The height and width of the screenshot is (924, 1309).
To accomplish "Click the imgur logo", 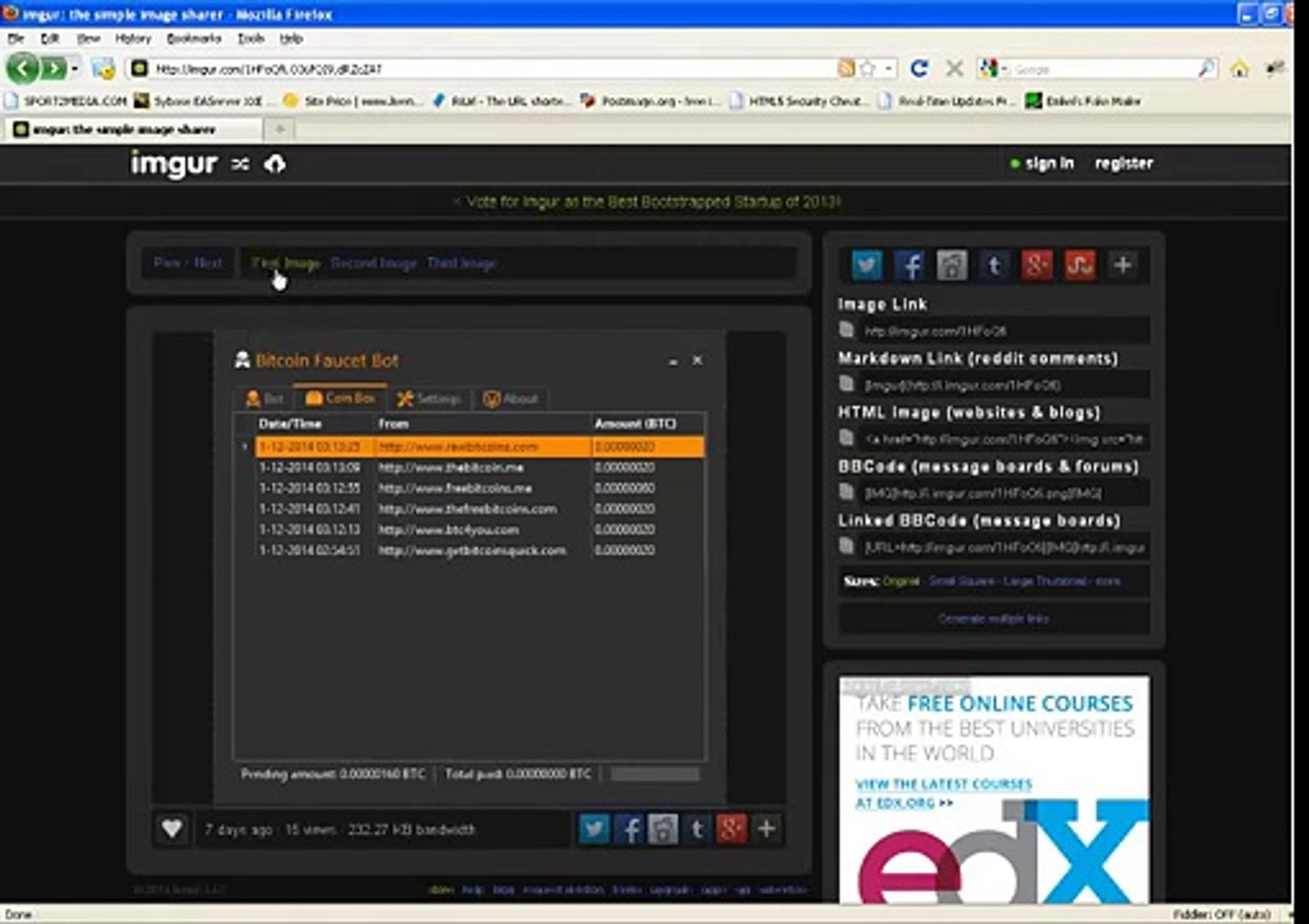I will [174, 163].
